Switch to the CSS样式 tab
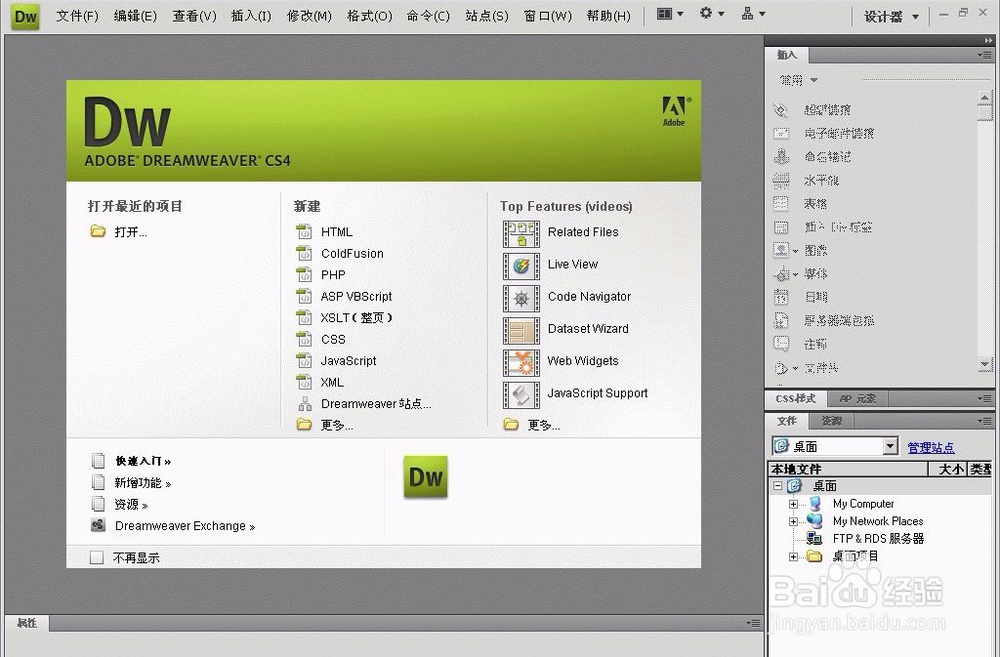Screen dimensions: 1000x657 pyautogui.click(x=795, y=399)
